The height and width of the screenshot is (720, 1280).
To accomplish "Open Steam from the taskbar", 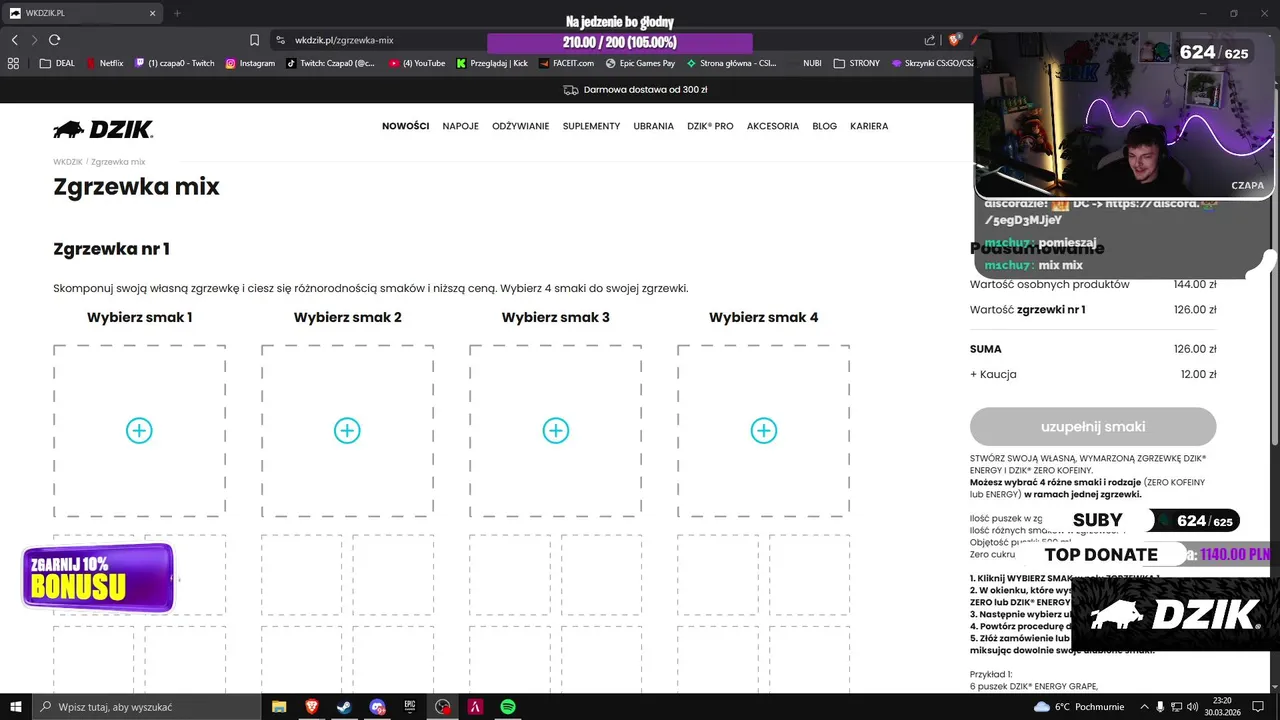I will click(x=344, y=707).
